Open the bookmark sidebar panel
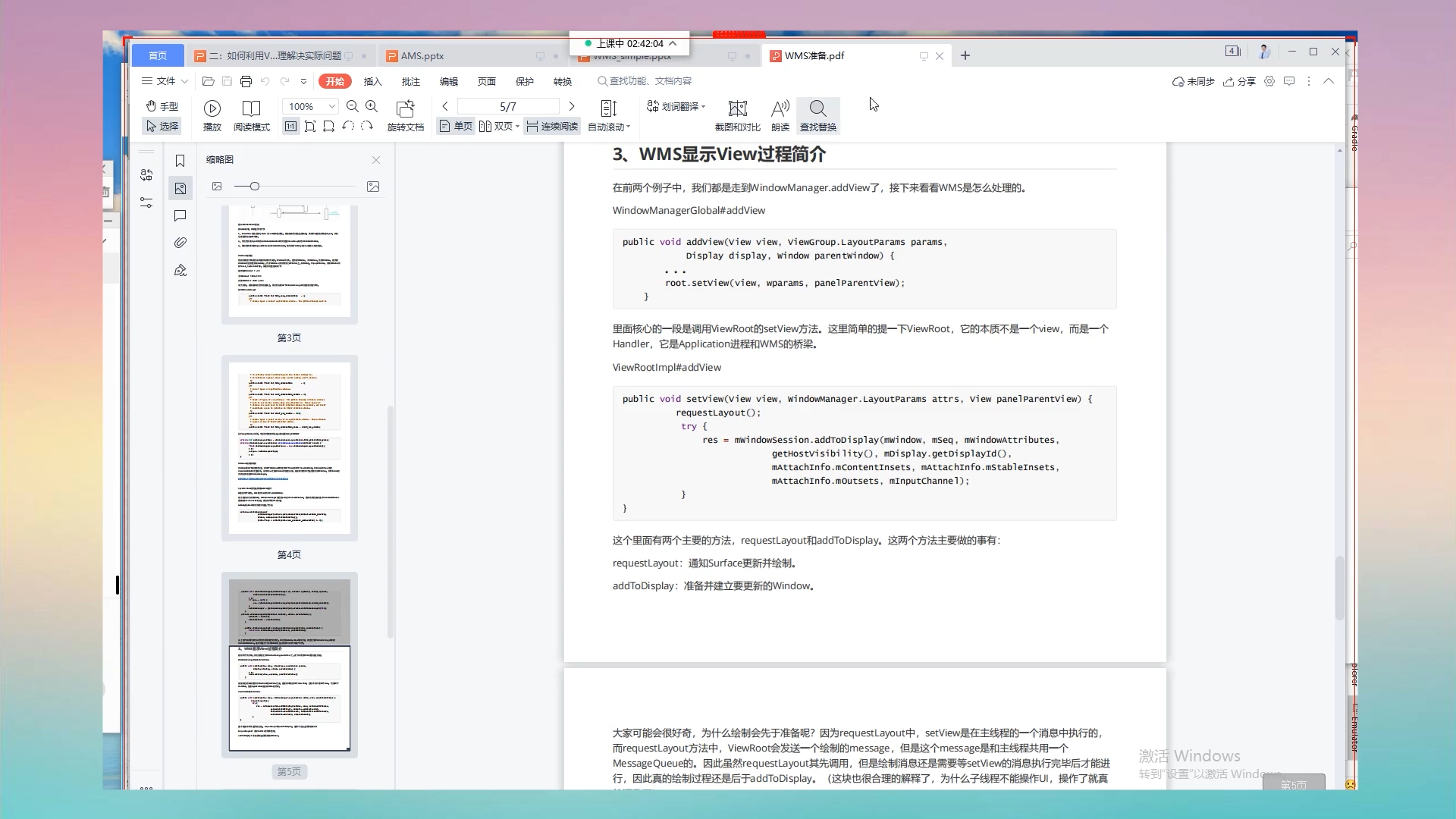 (x=180, y=161)
